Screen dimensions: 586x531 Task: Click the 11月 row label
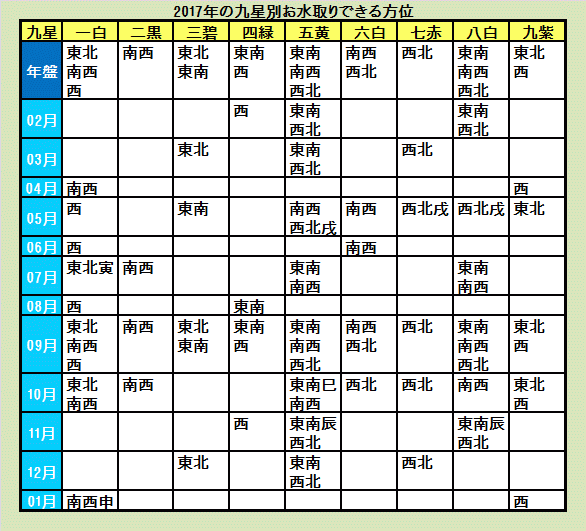41,432
